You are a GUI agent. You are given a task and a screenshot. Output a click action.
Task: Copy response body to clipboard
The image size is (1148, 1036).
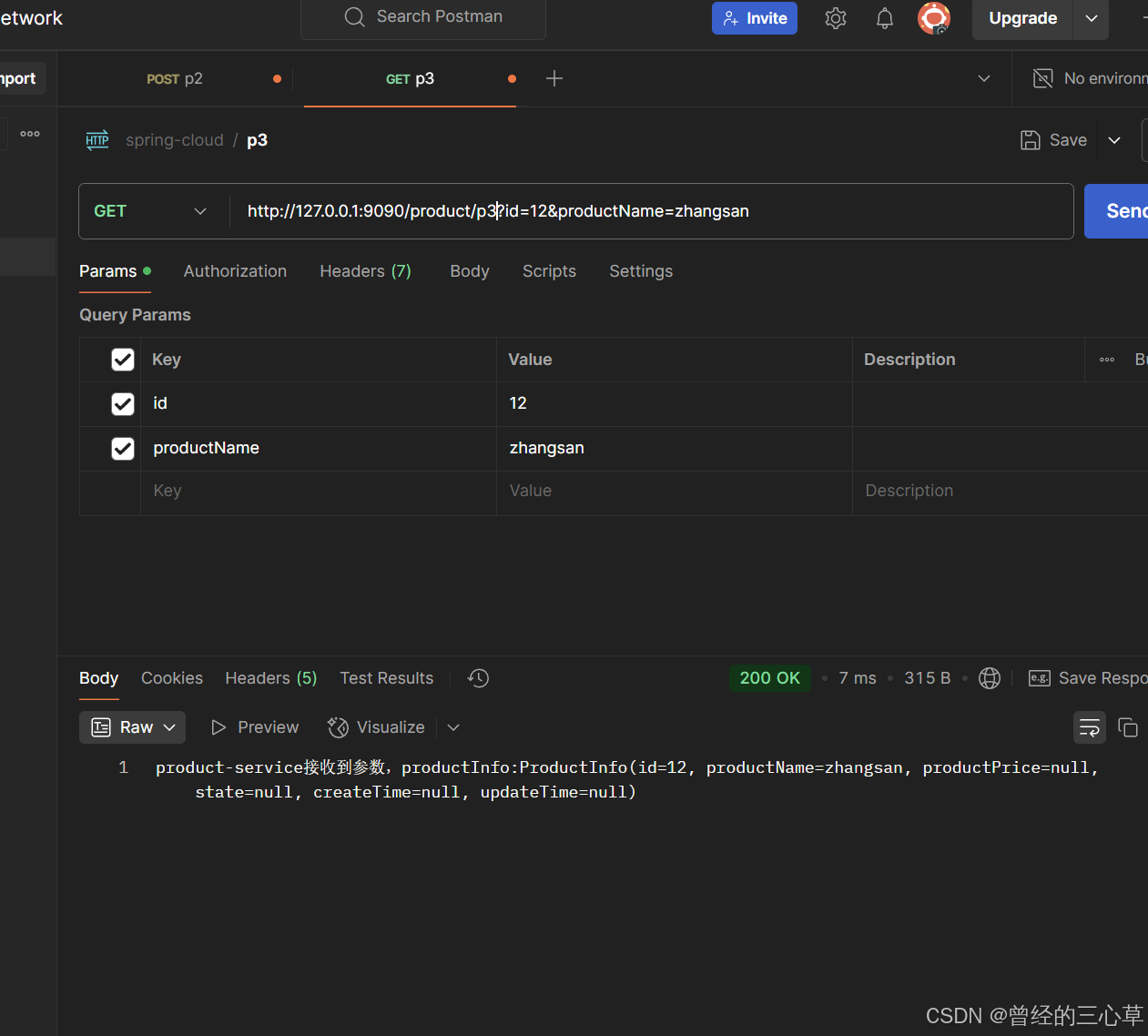pyautogui.click(x=1128, y=727)
